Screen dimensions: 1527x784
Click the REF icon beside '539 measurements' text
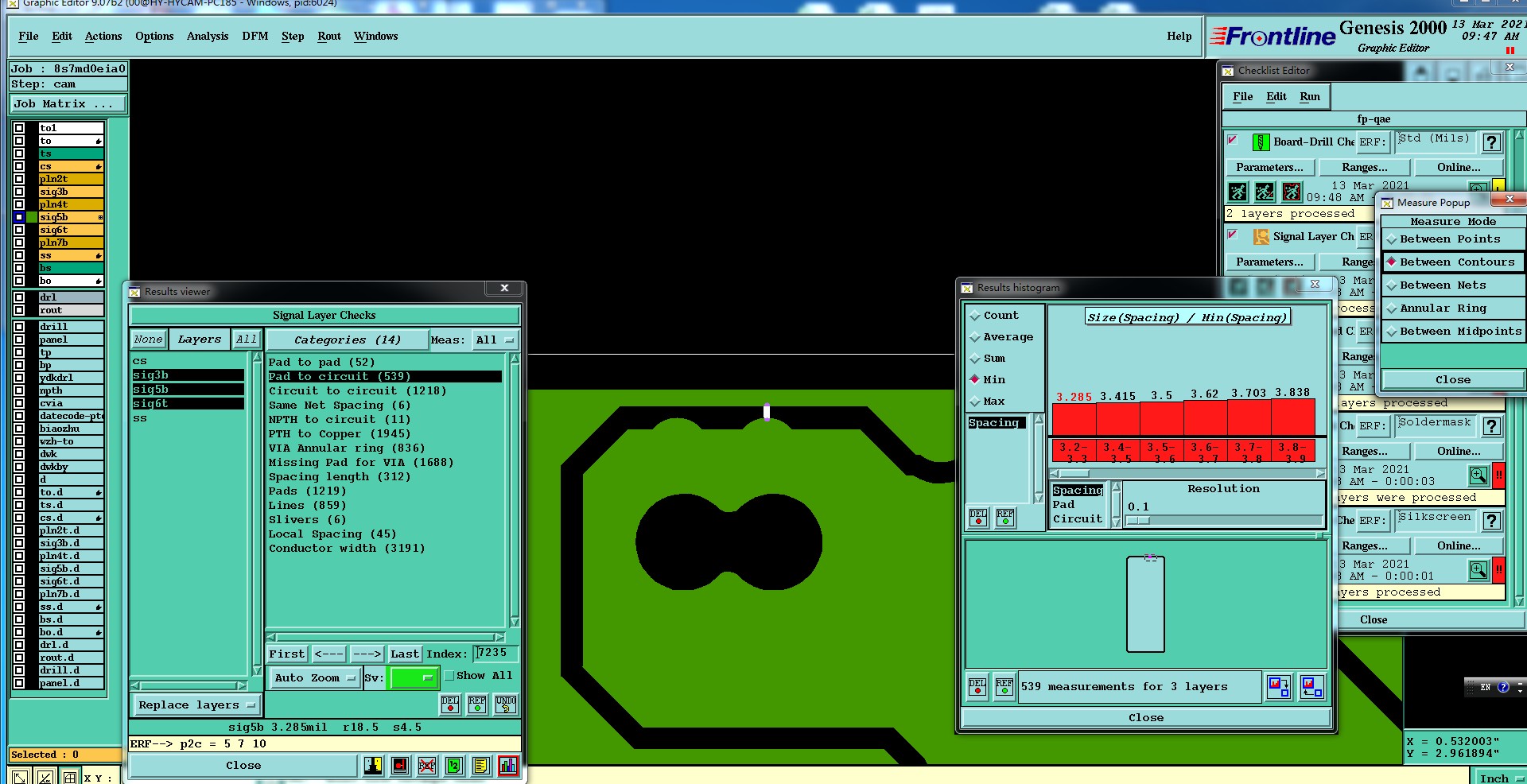coord(1004,686)
